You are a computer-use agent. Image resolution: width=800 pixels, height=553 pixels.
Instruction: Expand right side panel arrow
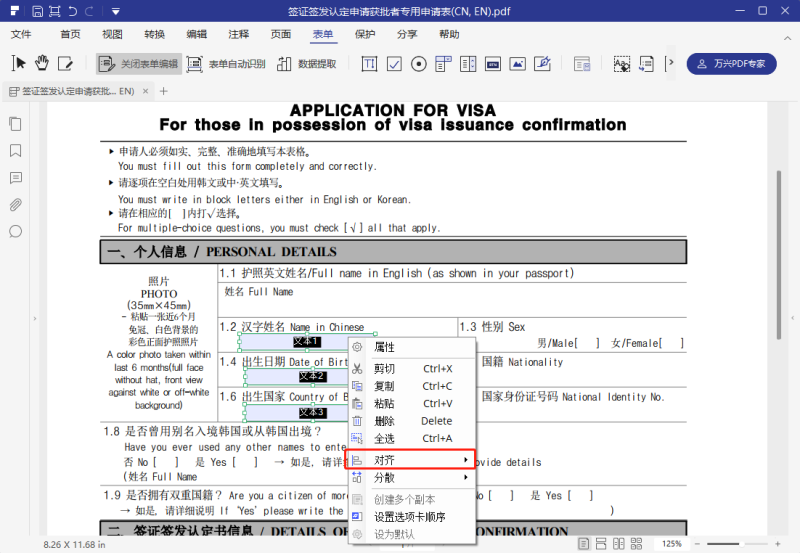click(x=793, y=318)
